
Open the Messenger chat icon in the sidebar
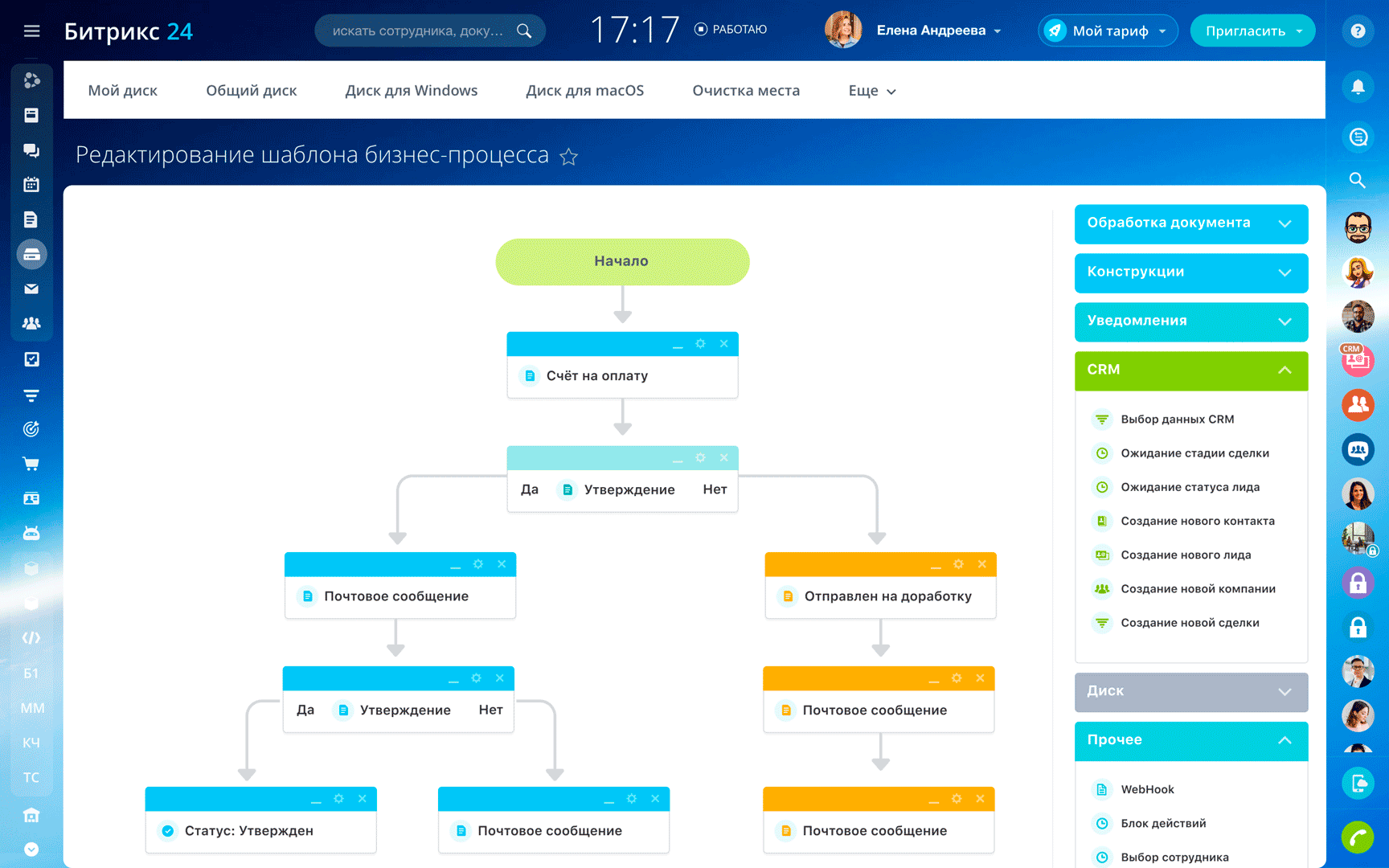pos(31,149)
